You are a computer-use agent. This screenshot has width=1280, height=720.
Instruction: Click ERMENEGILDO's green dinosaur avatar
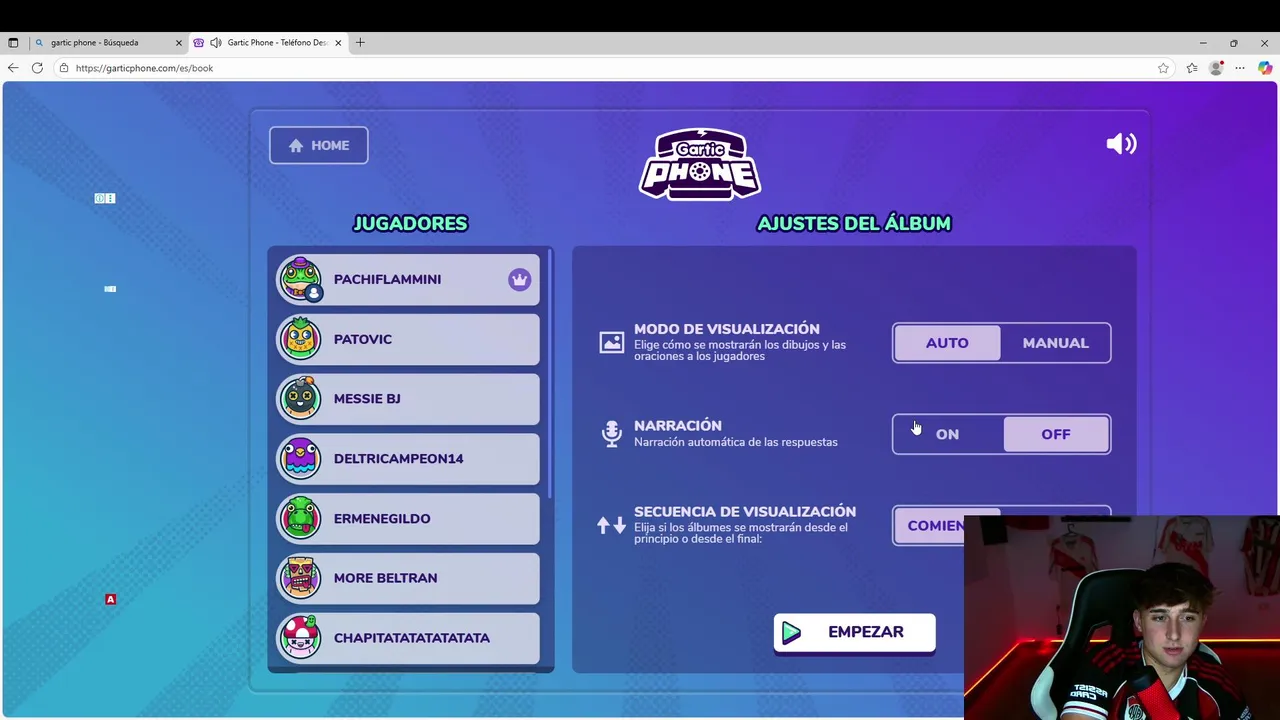tap(301, 518)
